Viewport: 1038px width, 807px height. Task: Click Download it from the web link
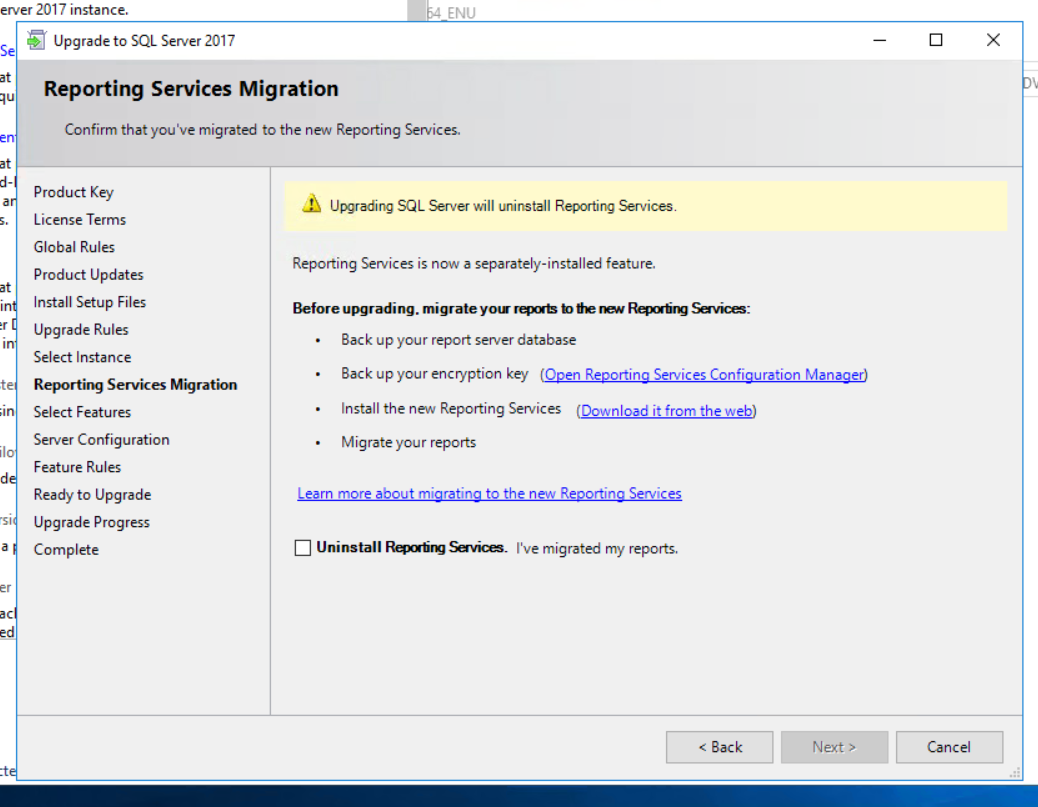tap(666, 410)
